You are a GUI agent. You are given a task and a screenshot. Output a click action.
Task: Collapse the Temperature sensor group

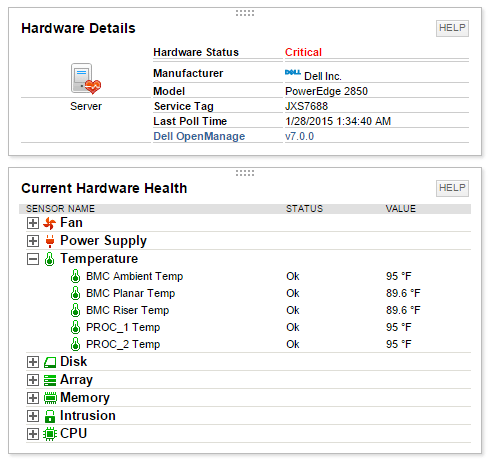tap(33, 259)
